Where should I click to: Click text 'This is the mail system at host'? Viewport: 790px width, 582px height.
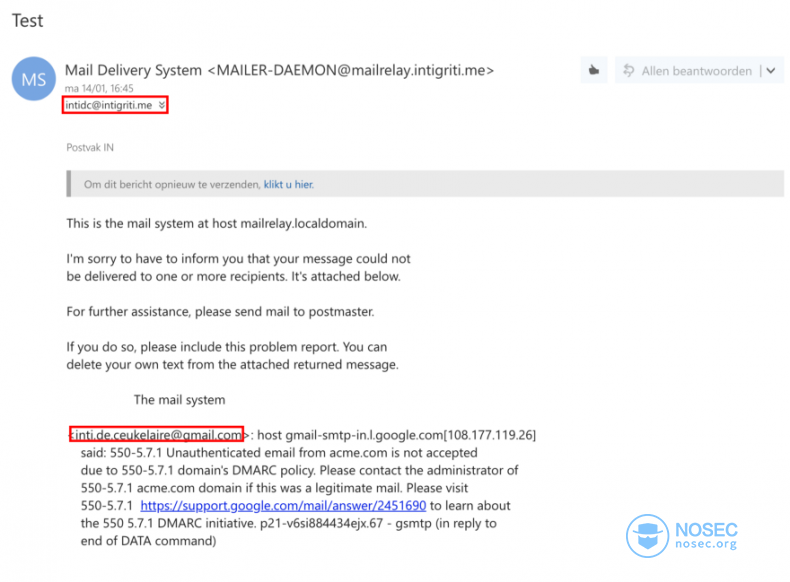click(x=152, y=223)
